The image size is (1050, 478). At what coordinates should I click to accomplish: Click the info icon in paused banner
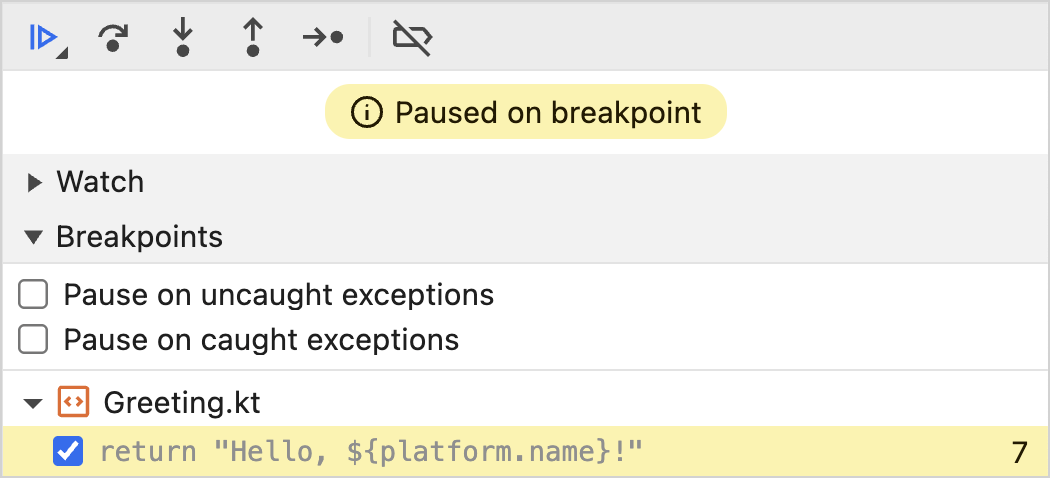pyautogui.click(x=367, y=112)
